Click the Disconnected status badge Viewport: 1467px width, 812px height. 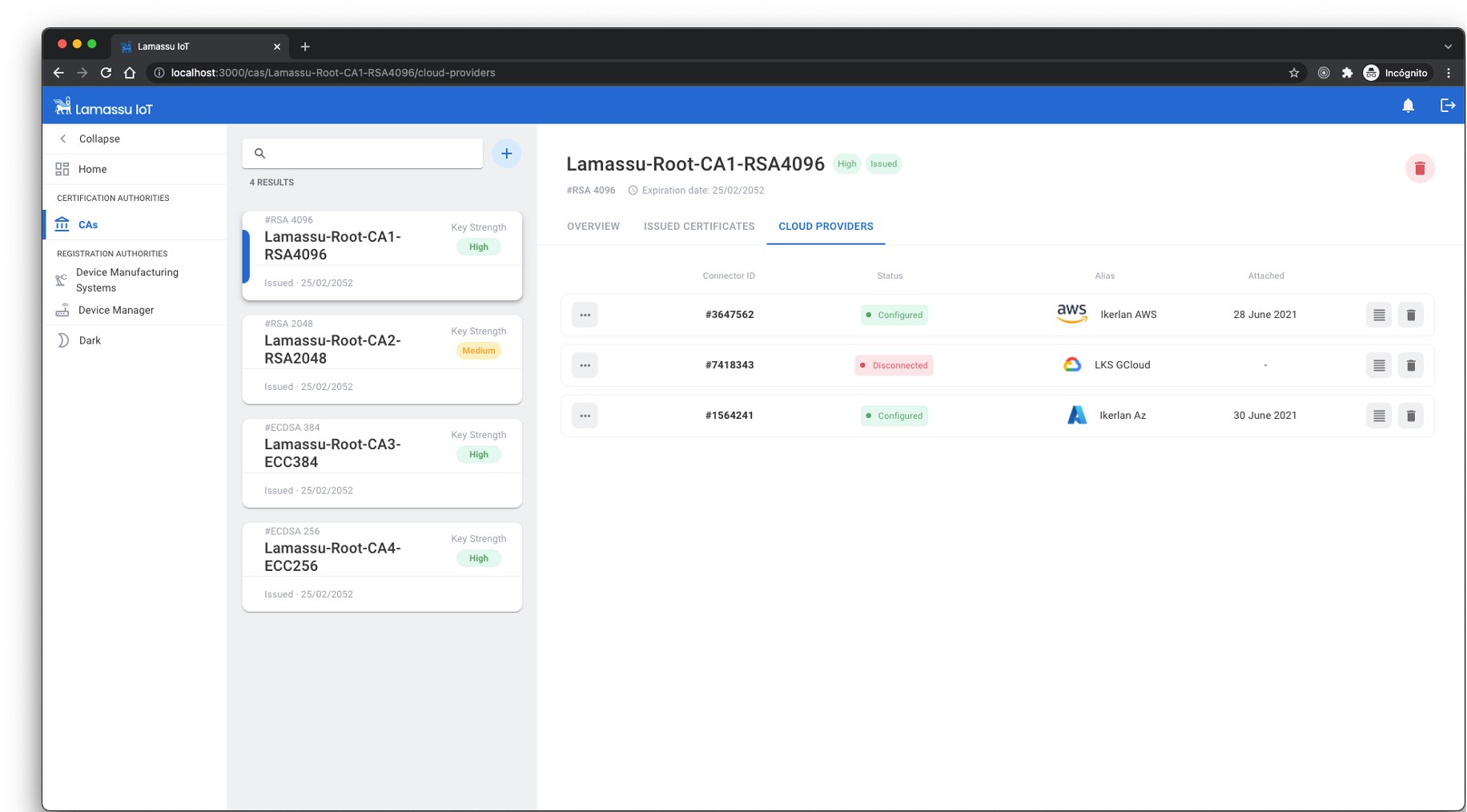pyautogui.click(x=894, y=365)
